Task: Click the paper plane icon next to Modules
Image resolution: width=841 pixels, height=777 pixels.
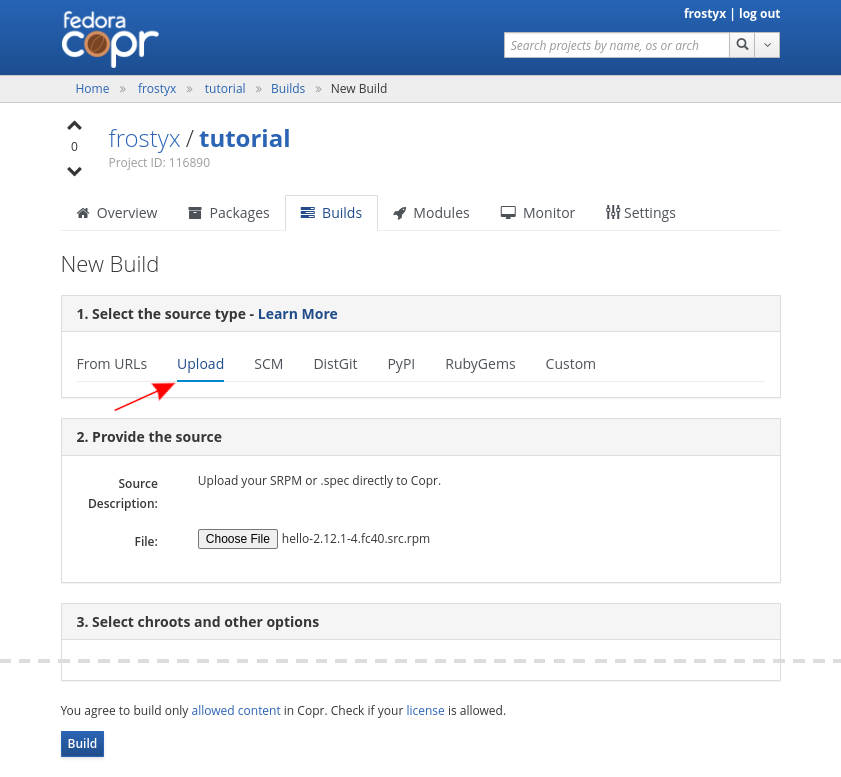Action: (400, 212)
